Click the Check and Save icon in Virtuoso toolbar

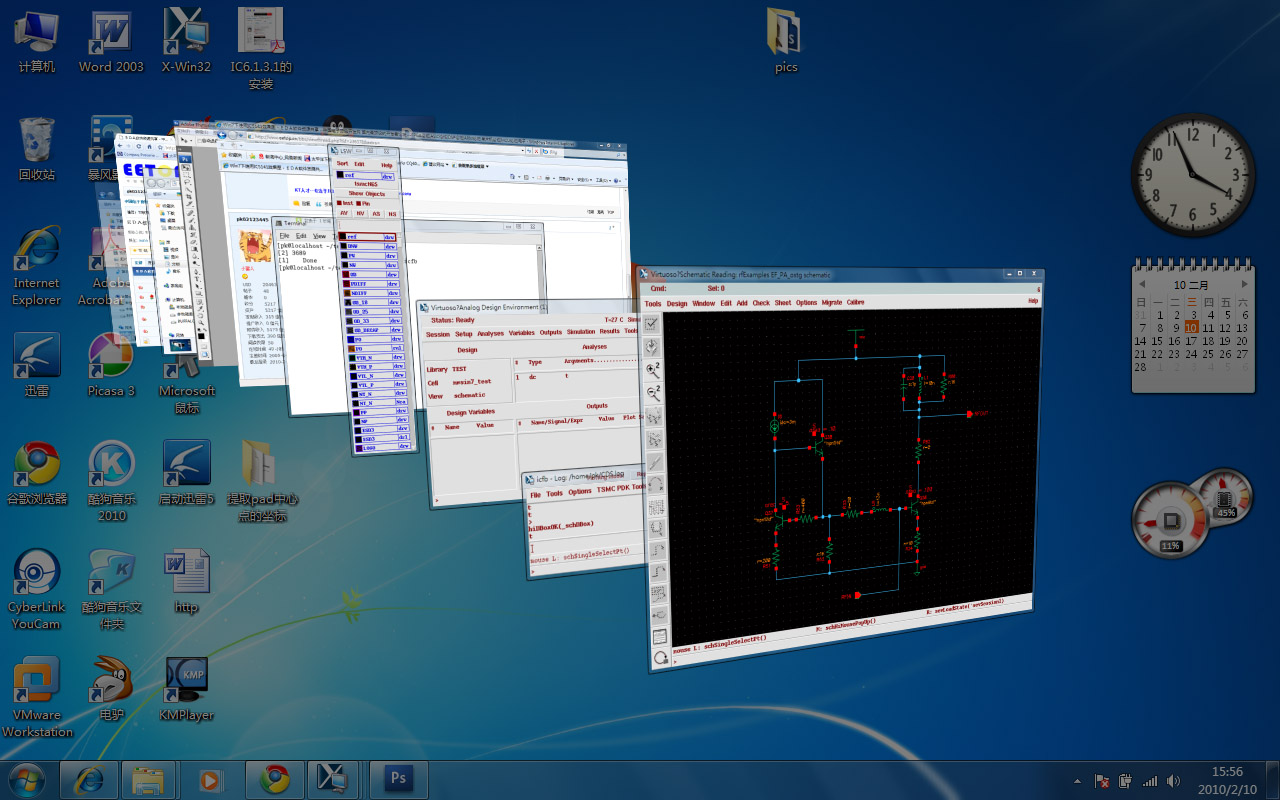coord(651,324)
